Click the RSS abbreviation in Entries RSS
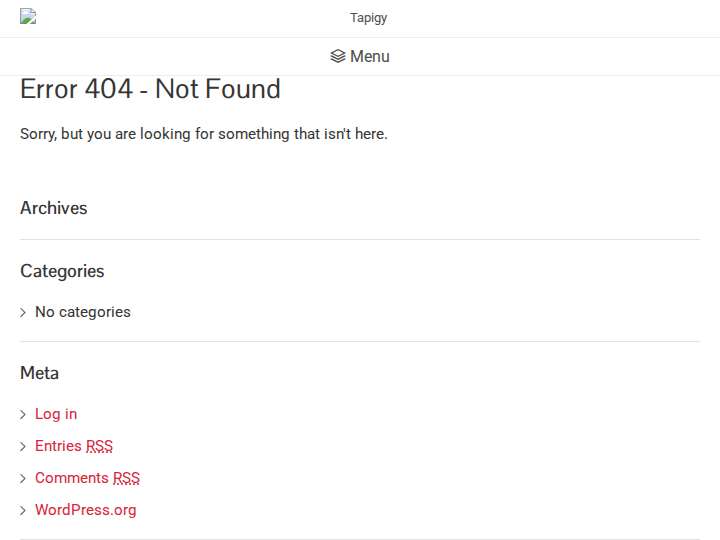Screen dimensions: 720x540 (99, 446)
